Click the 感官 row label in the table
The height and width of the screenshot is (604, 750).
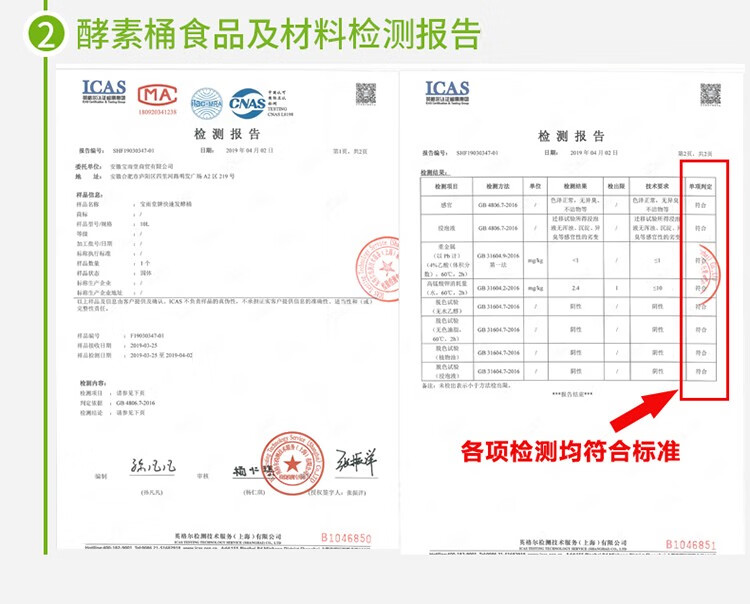pyautogui.click(x=446, y=205)
